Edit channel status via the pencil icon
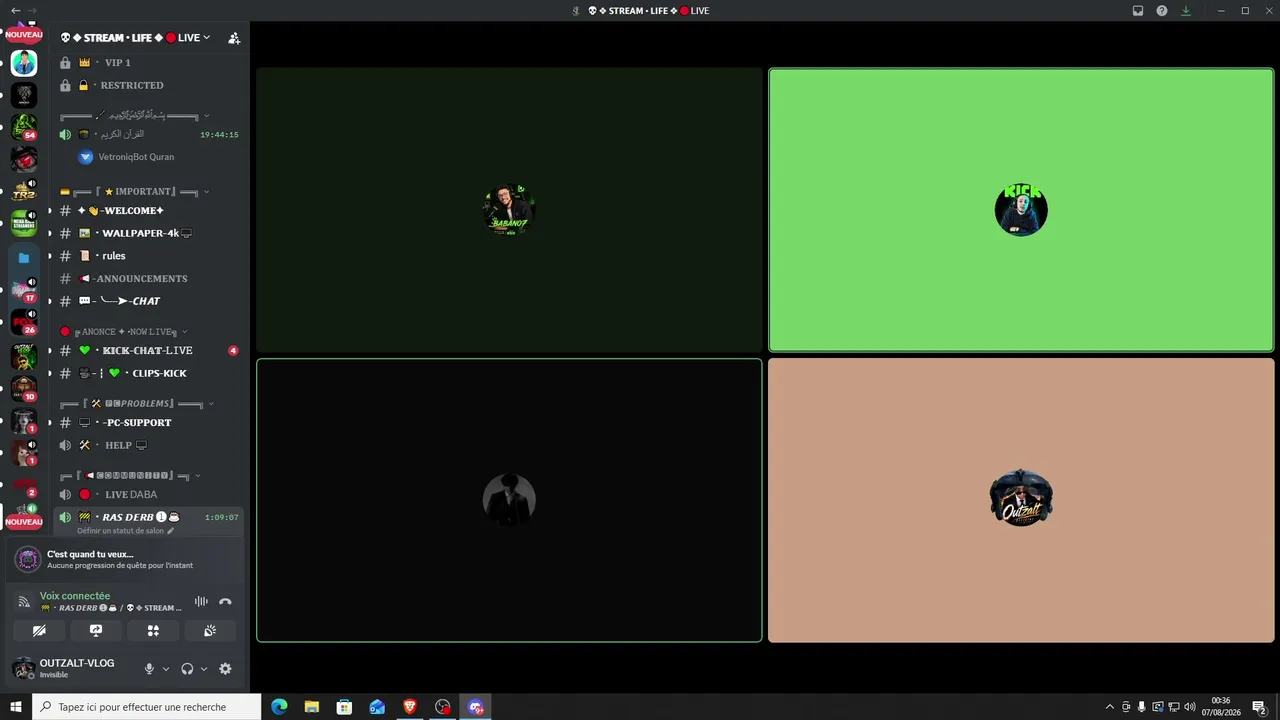 170,531
